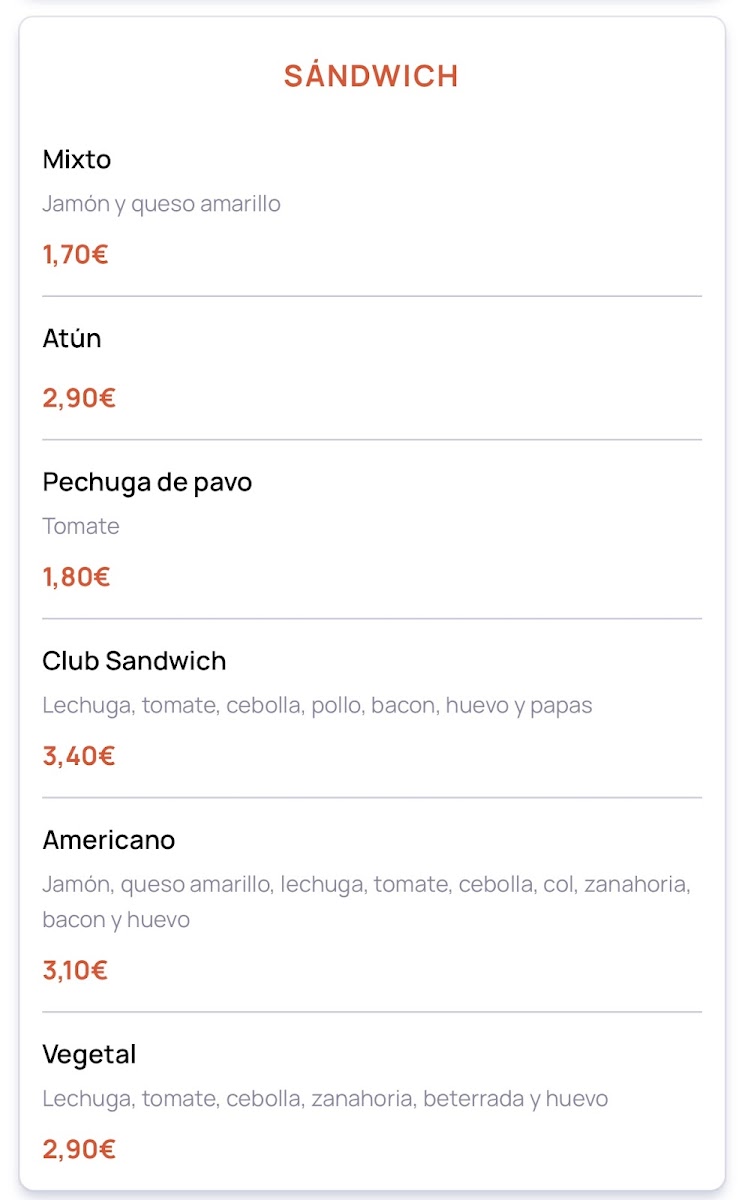Click the Vegetal ingredients mentioning beterrada
The width and height of the screenshot is (742, 1200).
[325, 1099]
